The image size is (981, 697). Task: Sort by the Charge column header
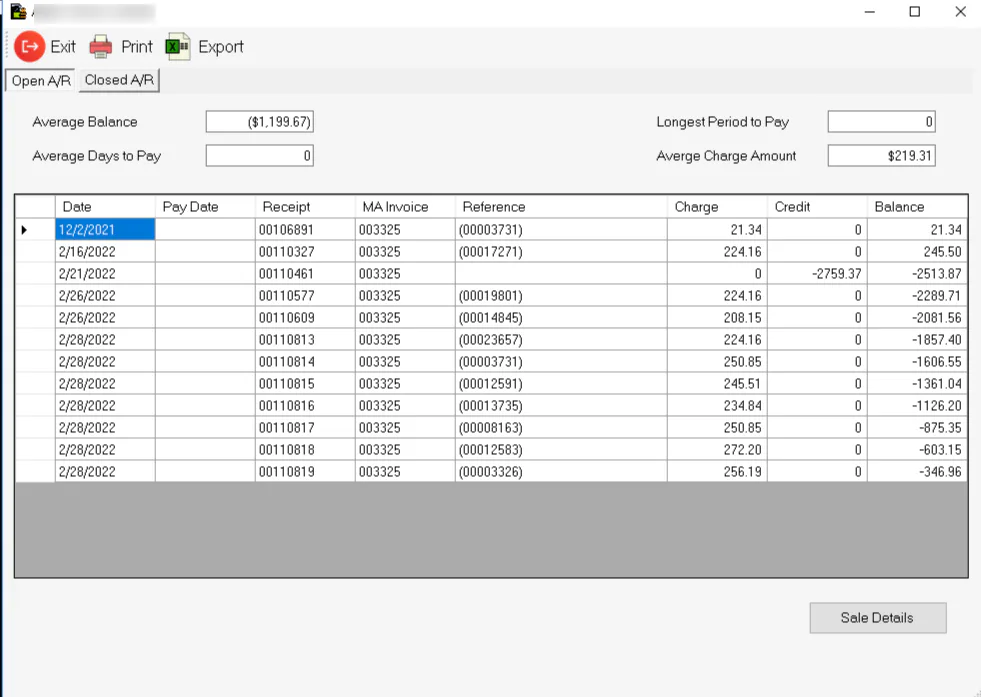[718, 206]
